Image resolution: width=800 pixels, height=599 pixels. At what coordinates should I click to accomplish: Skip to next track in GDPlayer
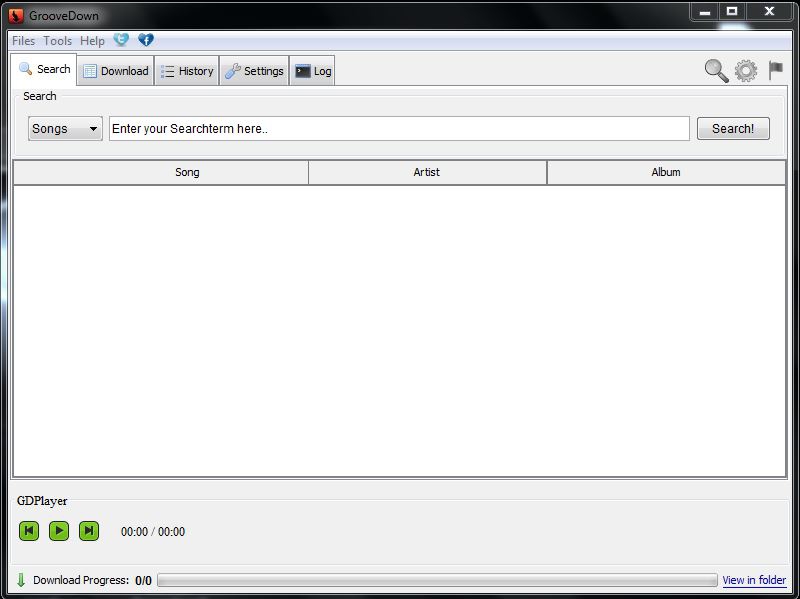click(x=89, y=531)
